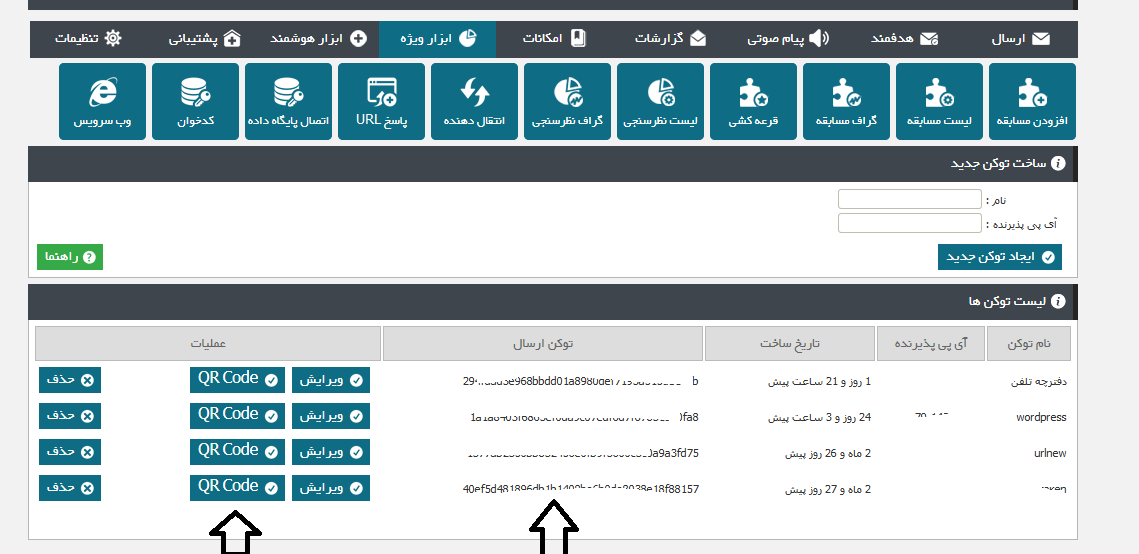Open the گراف نظرسنجی poll graph tile

point(567,101)
